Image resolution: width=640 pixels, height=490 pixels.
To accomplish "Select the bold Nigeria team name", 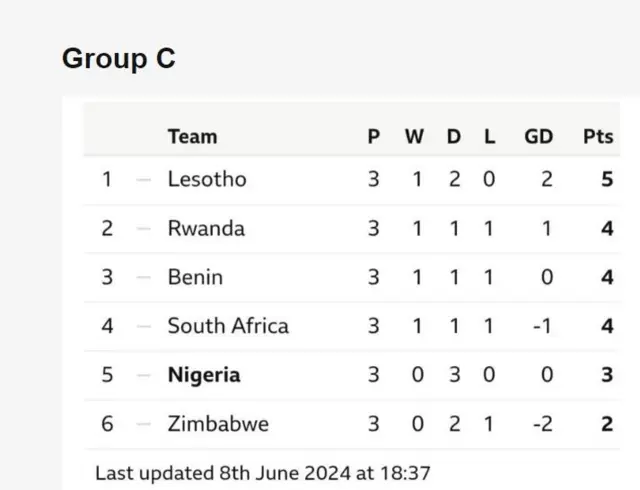I will [x=204, y=375].
